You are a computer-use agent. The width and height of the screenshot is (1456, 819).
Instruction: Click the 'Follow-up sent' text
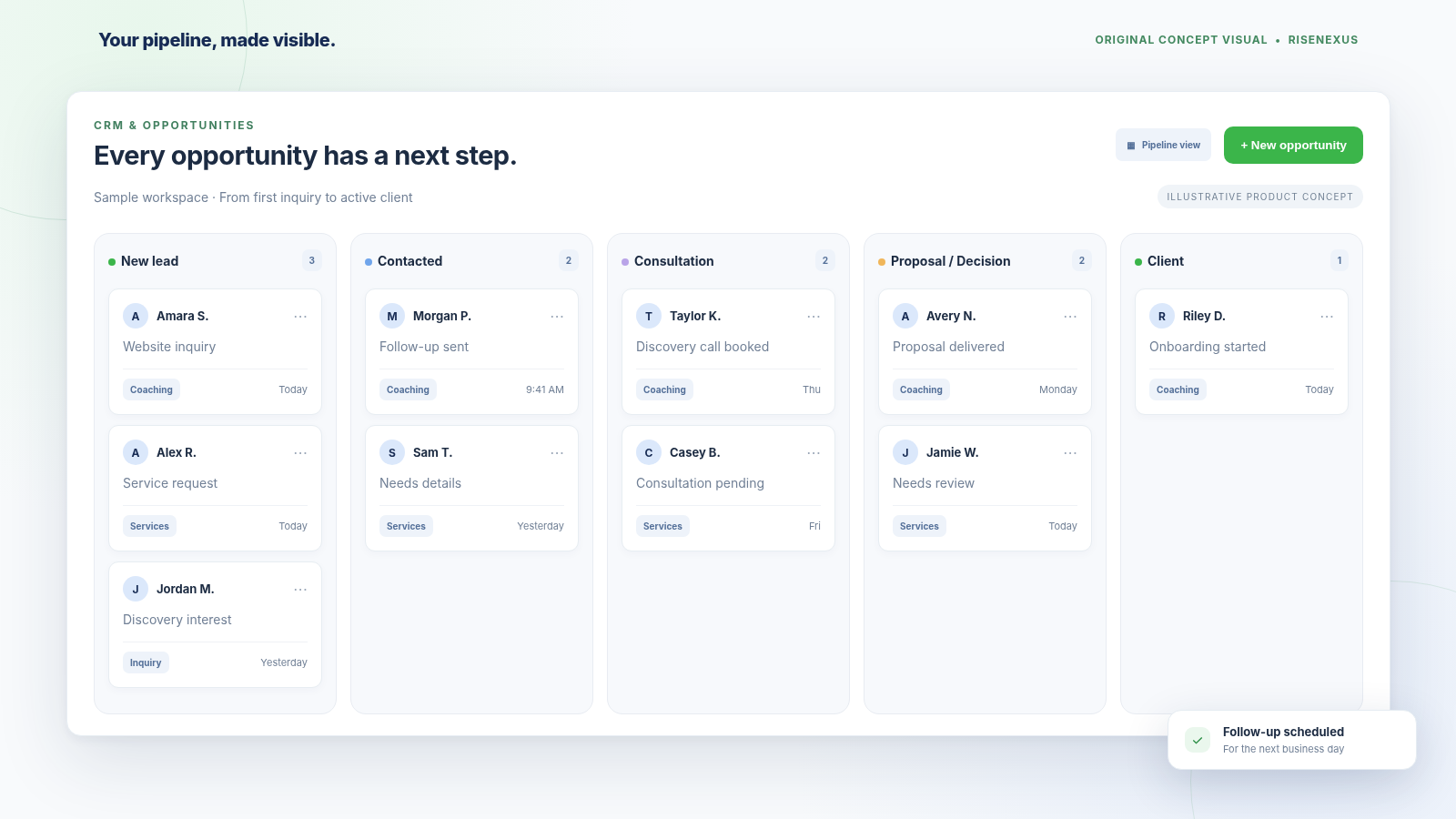(424, 347)
